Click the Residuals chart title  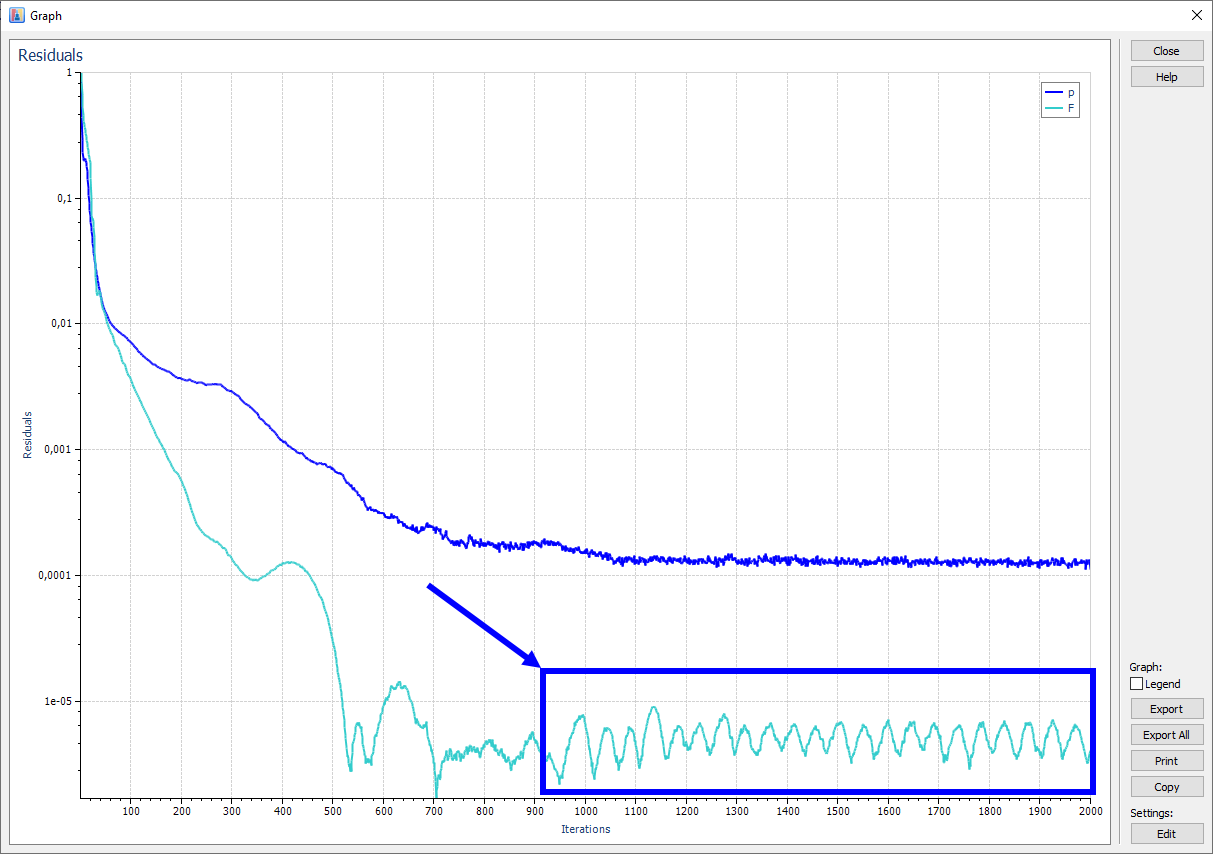pyautogui.click(x=50, y=55)
